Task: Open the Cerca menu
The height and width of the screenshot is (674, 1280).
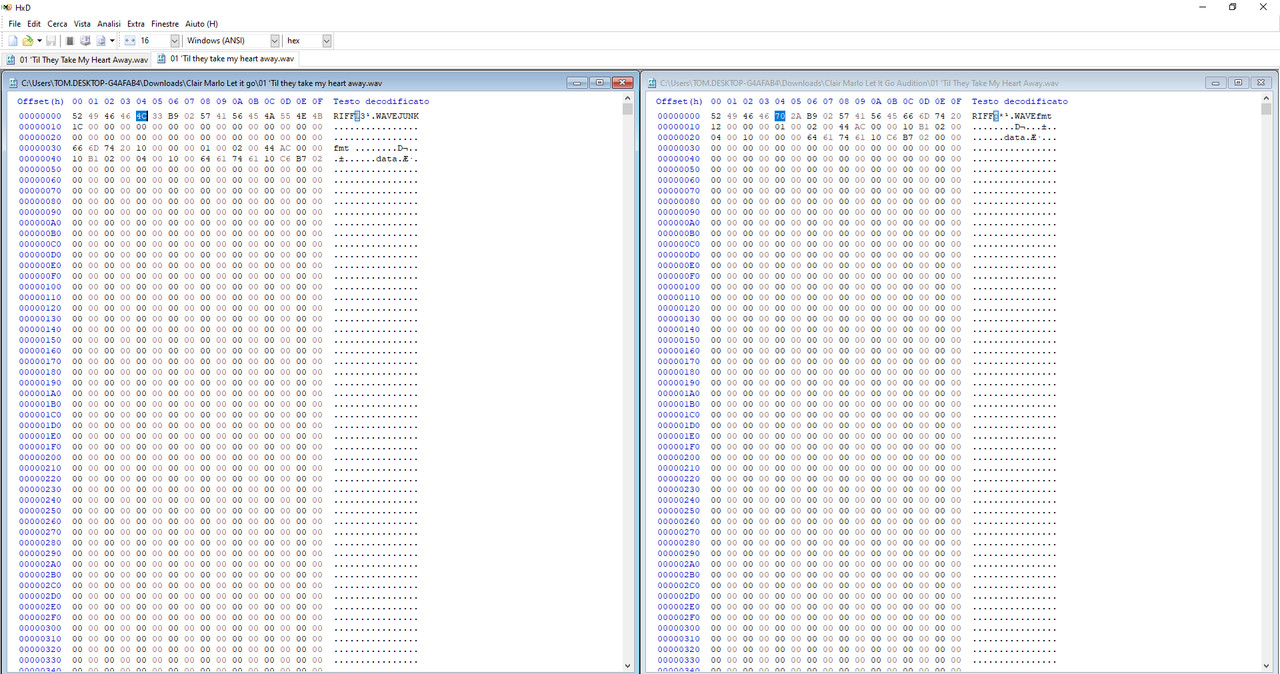Action: click(57, 23)
